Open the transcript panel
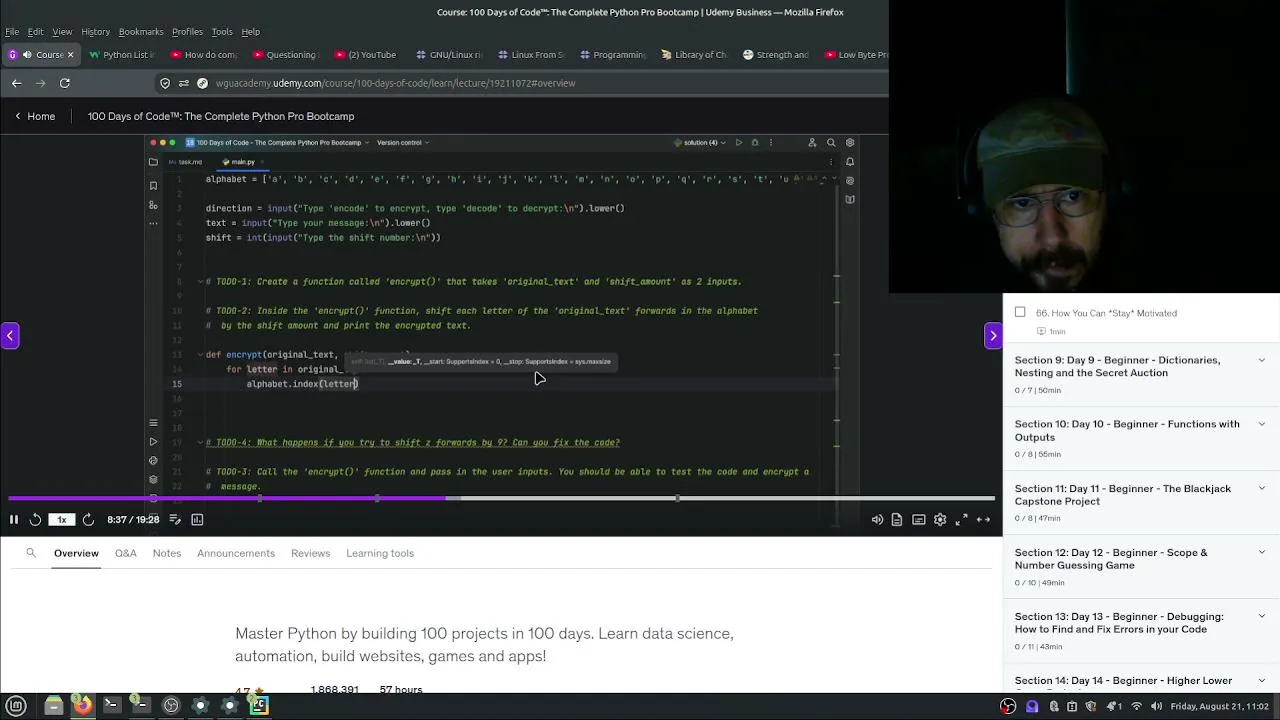The image size is (1280, 720). [x=897, y=519]
